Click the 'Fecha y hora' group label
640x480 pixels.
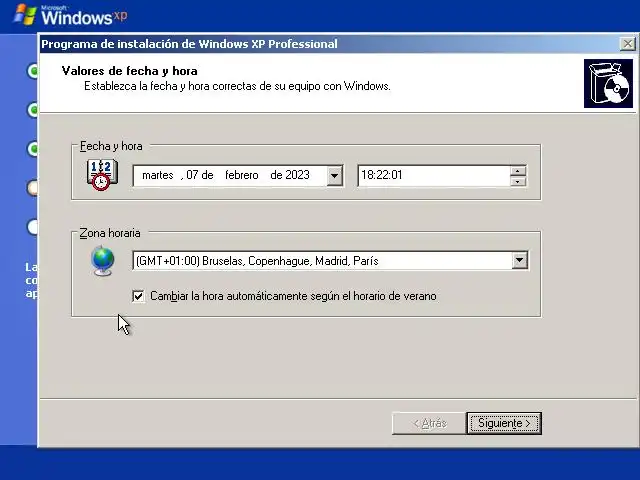point(111,146)
